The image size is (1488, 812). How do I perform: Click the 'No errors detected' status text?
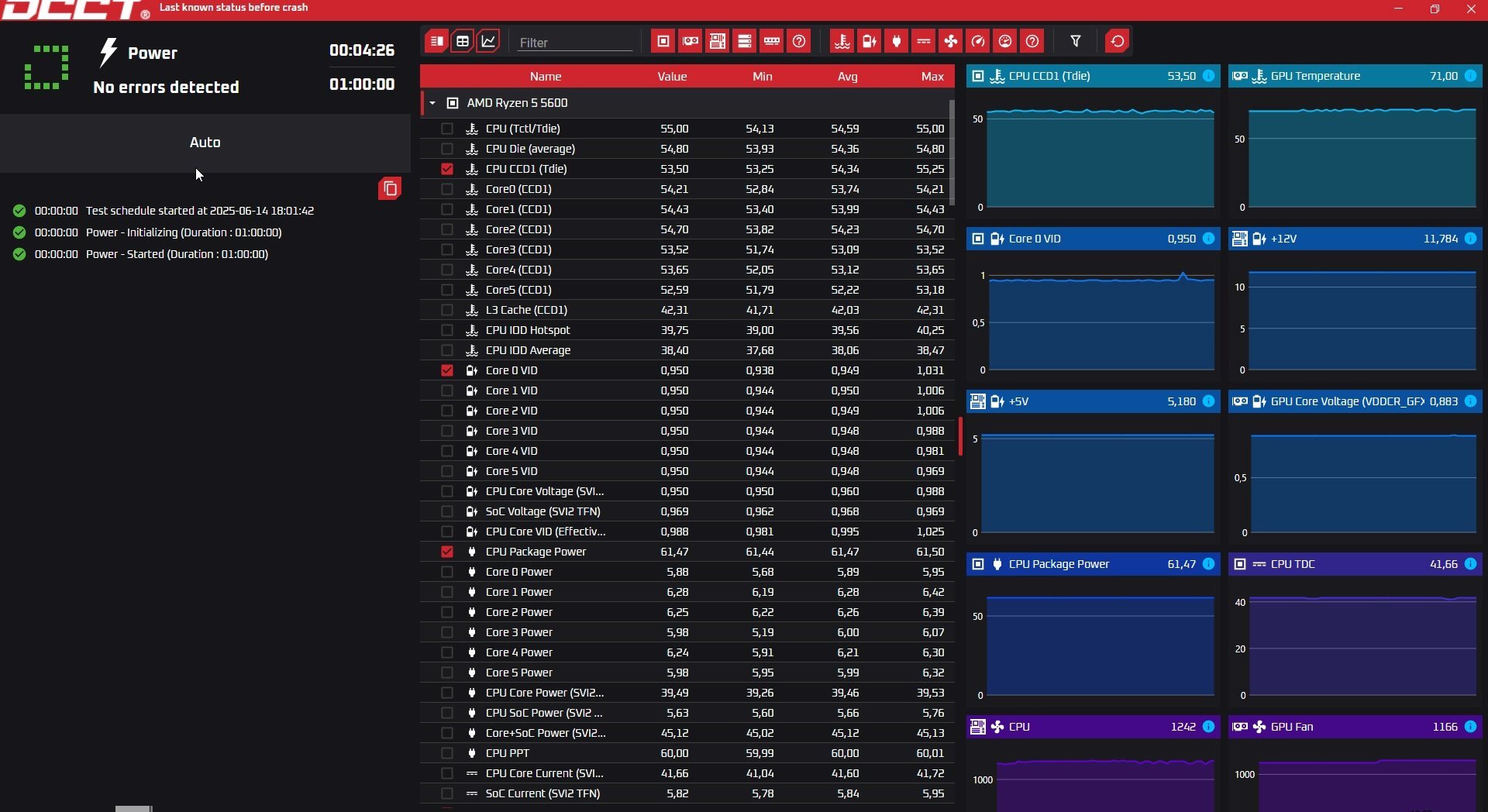tap(166, 88)
